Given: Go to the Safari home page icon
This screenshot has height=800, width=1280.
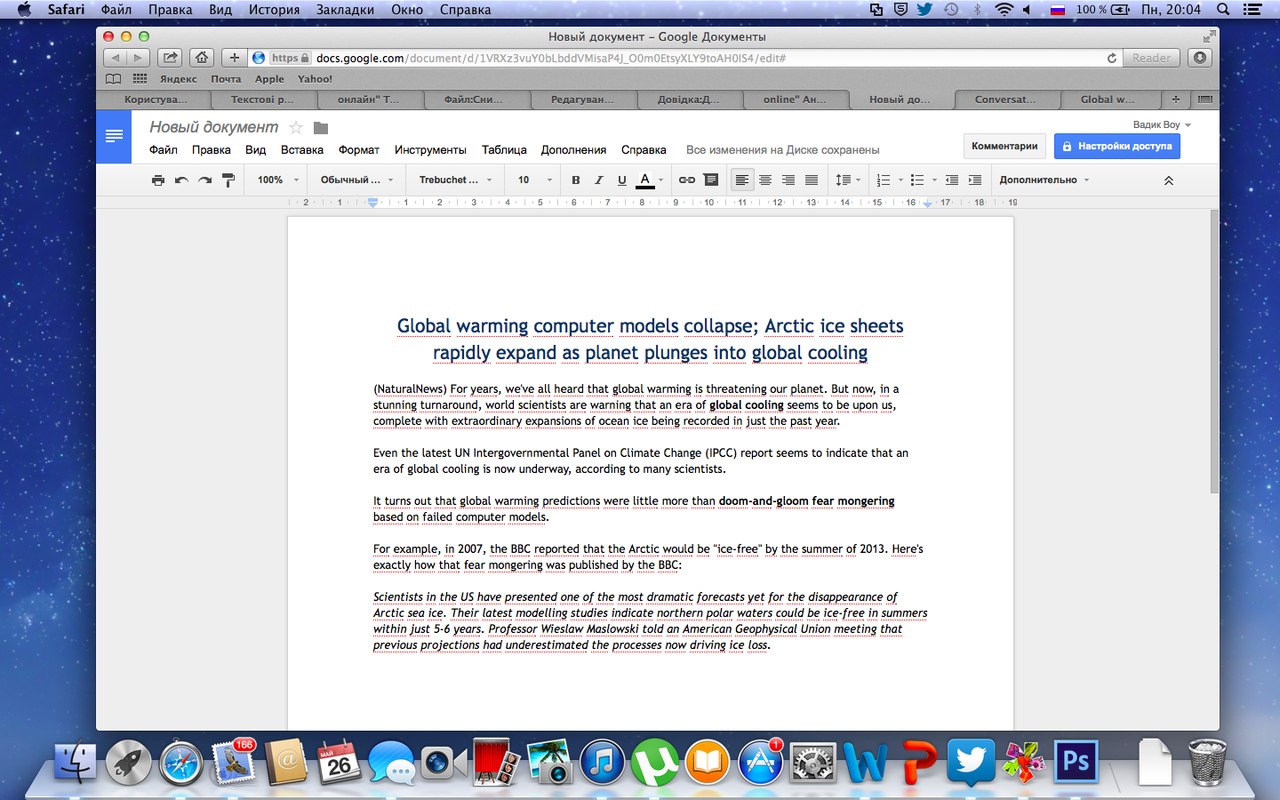Looking at the screenshot, I should coord(202,58).
